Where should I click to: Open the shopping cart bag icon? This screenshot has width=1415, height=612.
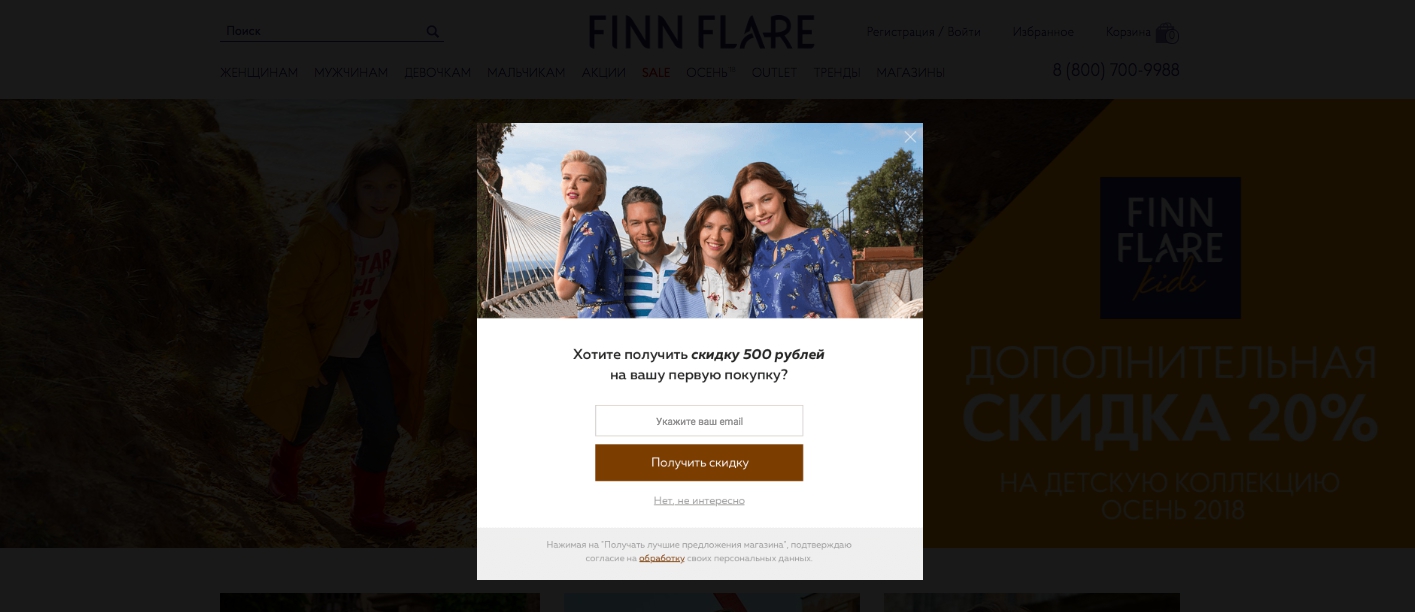pyautogui.click(x=1167, y=33)
